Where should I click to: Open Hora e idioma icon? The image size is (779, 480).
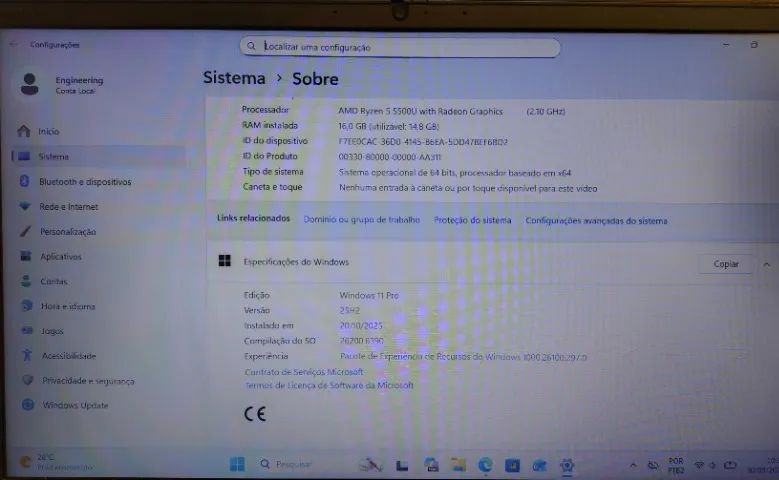click(x=27, y=306)
